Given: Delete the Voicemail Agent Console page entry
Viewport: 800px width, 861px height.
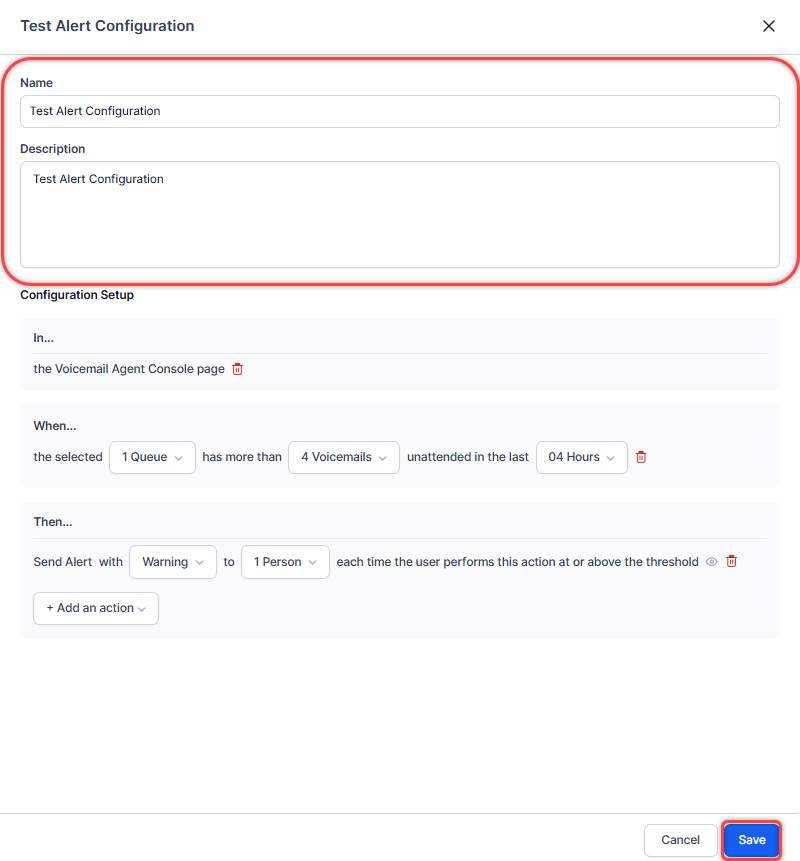Looking at the screenshot, I should [x=237, y=369].
